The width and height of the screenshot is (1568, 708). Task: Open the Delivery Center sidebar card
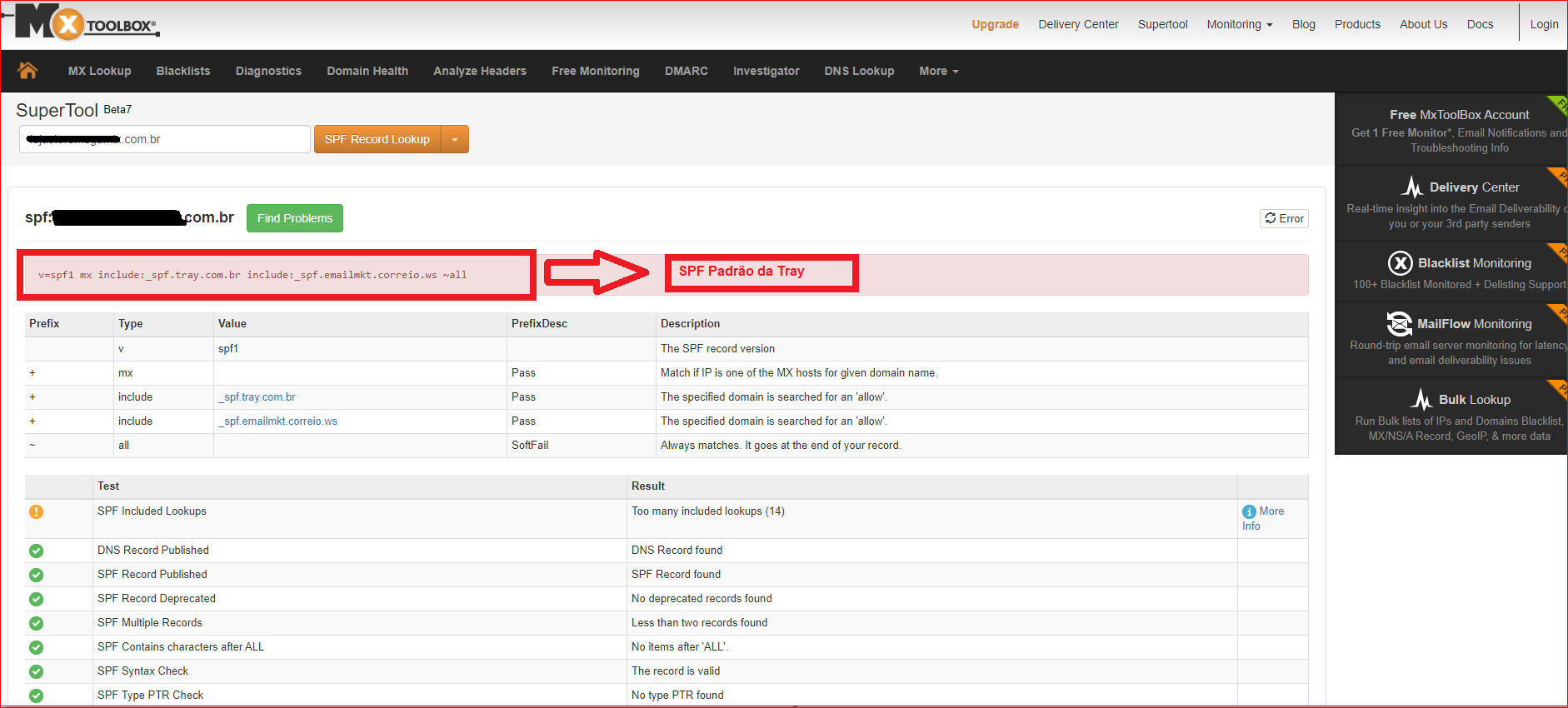point(1451,203)
